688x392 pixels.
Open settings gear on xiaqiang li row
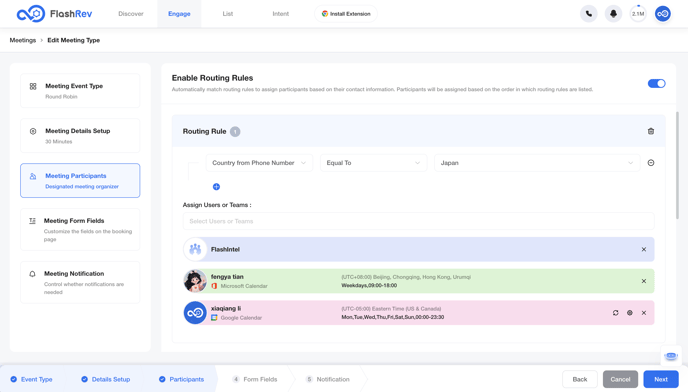click(630, 313)
